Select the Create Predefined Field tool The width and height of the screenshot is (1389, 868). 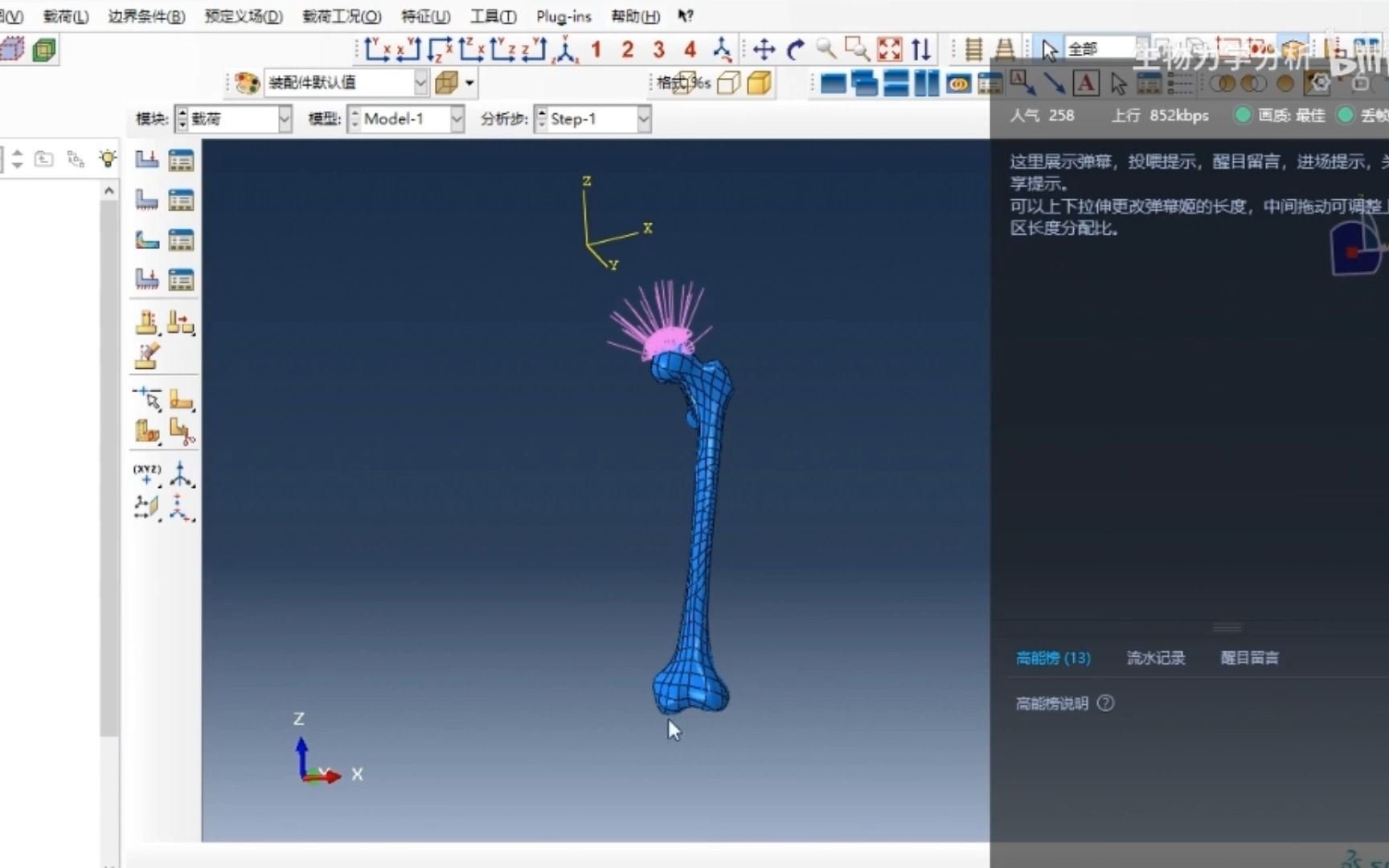tap(147, 240)
